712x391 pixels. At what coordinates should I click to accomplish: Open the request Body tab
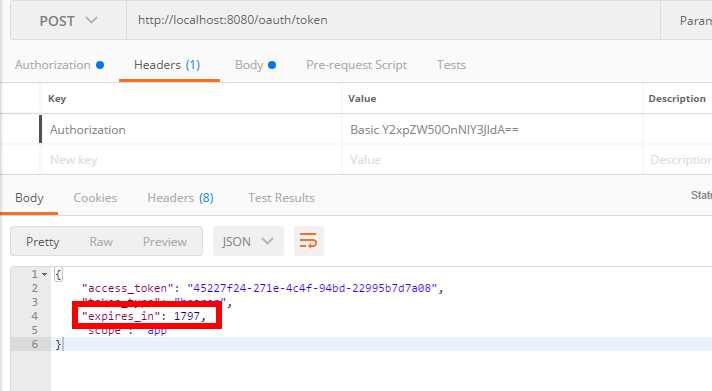255,65
